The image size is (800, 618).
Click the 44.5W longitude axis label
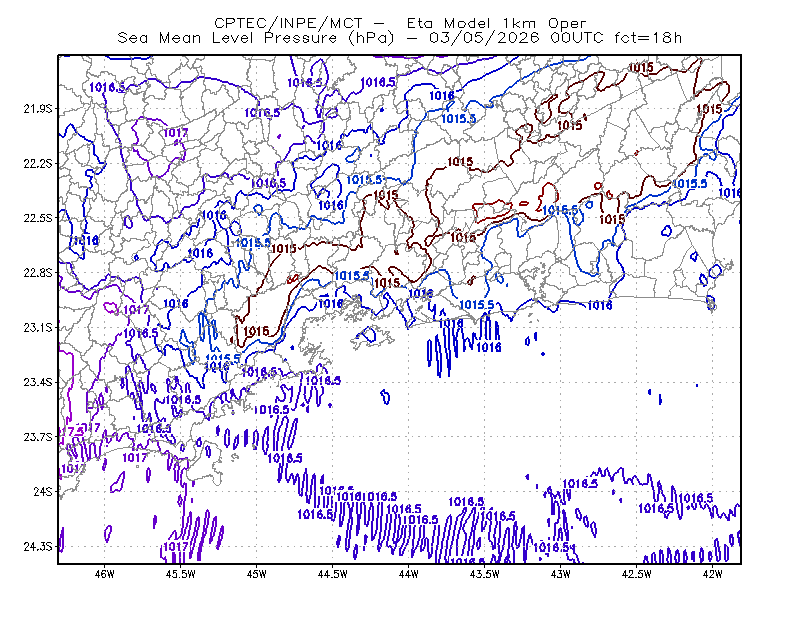(333, 574)
